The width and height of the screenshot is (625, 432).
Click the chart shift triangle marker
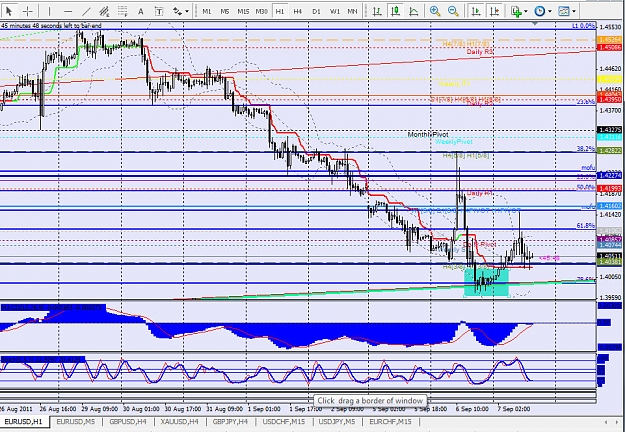(x=536, y=24)
